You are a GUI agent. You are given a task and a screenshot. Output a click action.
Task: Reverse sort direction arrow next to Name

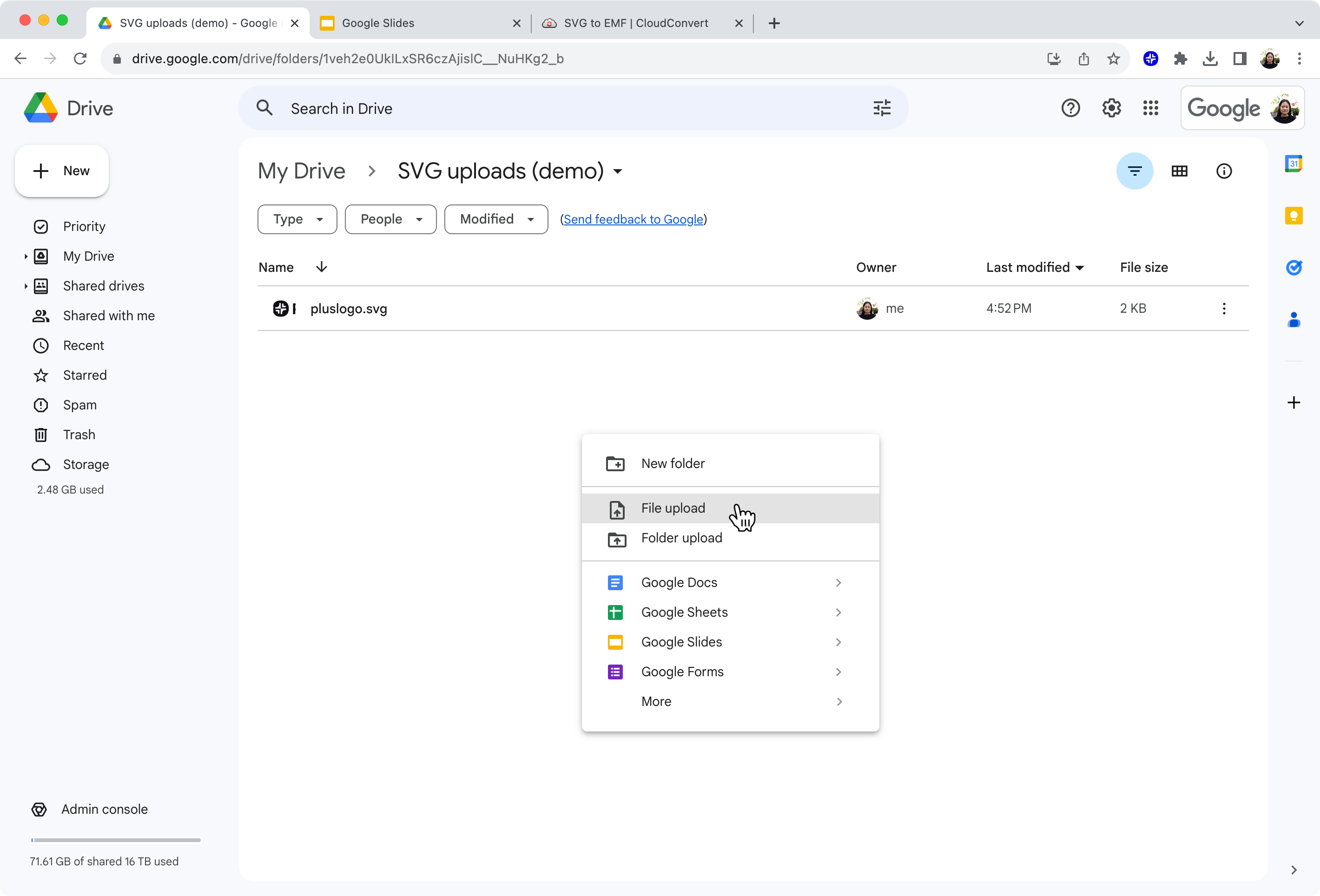coord(322,267)
